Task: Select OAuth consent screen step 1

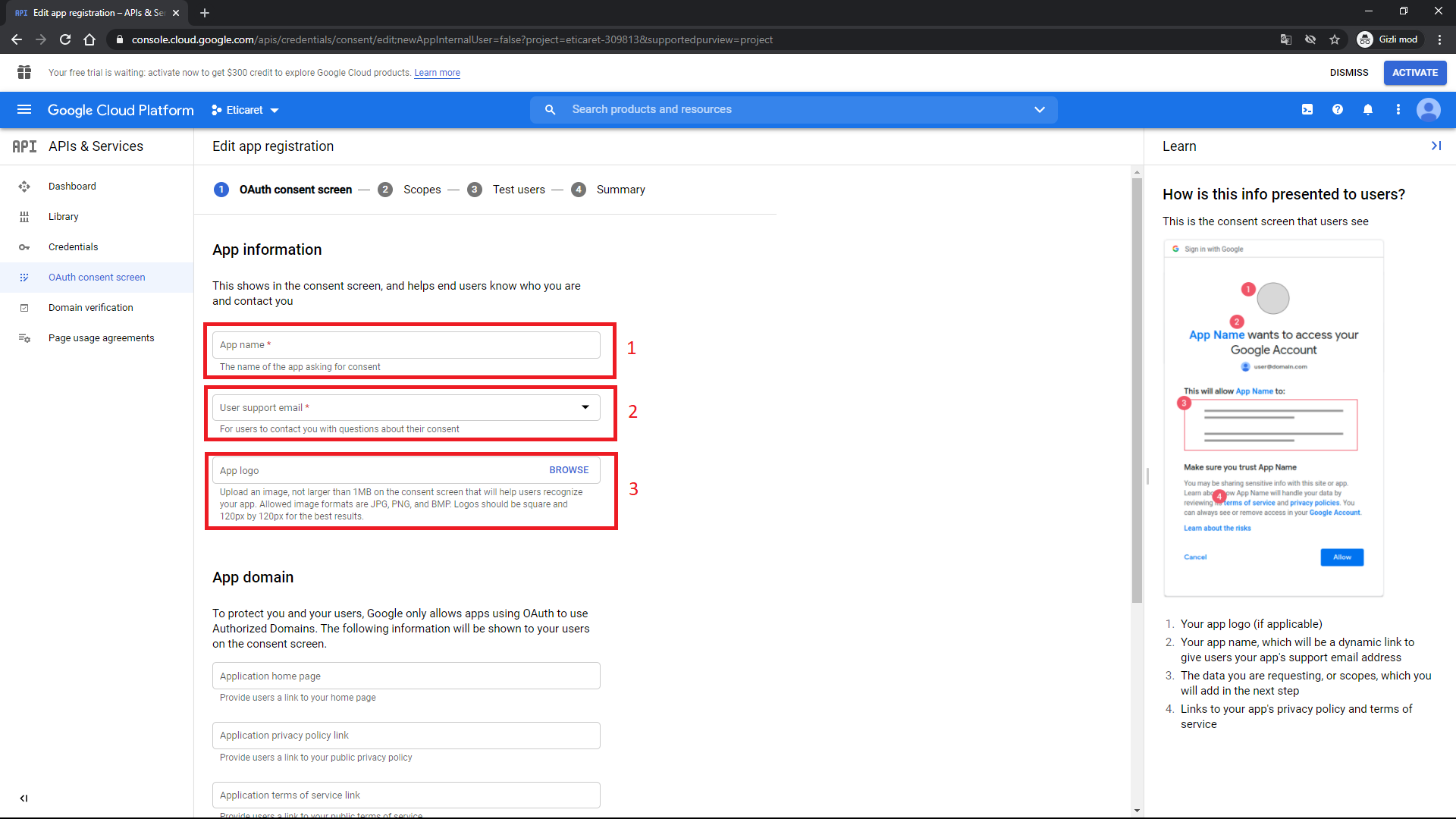Action: coord(283,190)
